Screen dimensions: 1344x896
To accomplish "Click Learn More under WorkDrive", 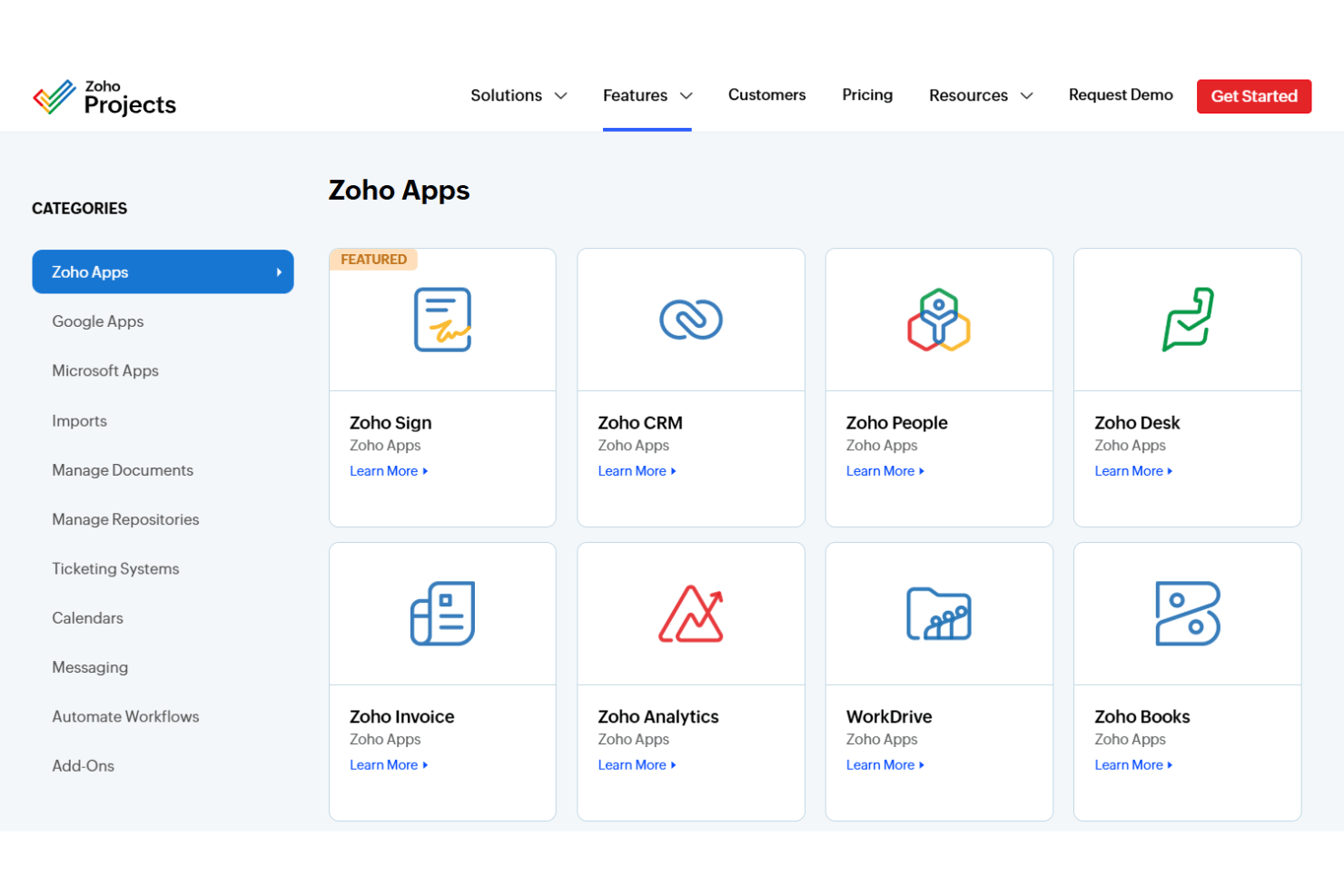I will click(885, 765).
